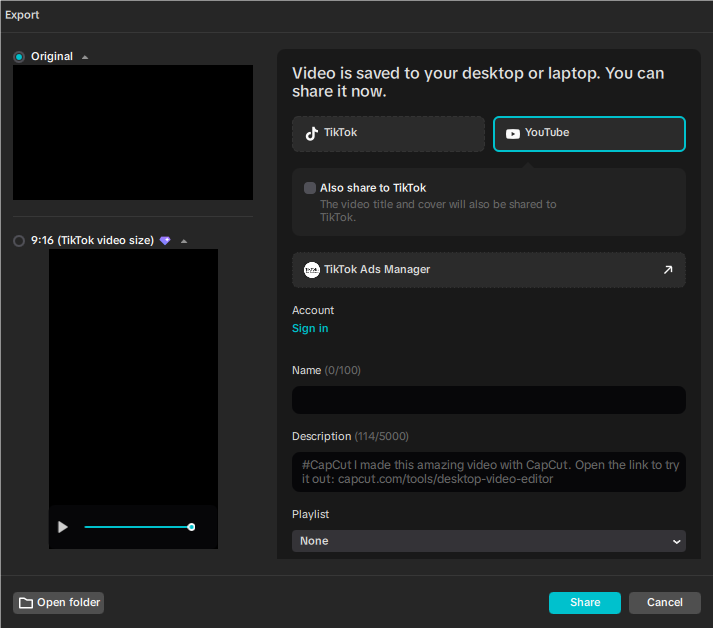This screenshot has width=713, height=628.
Task: Click the 'Account' label
Action: click(x=313, y=311)
